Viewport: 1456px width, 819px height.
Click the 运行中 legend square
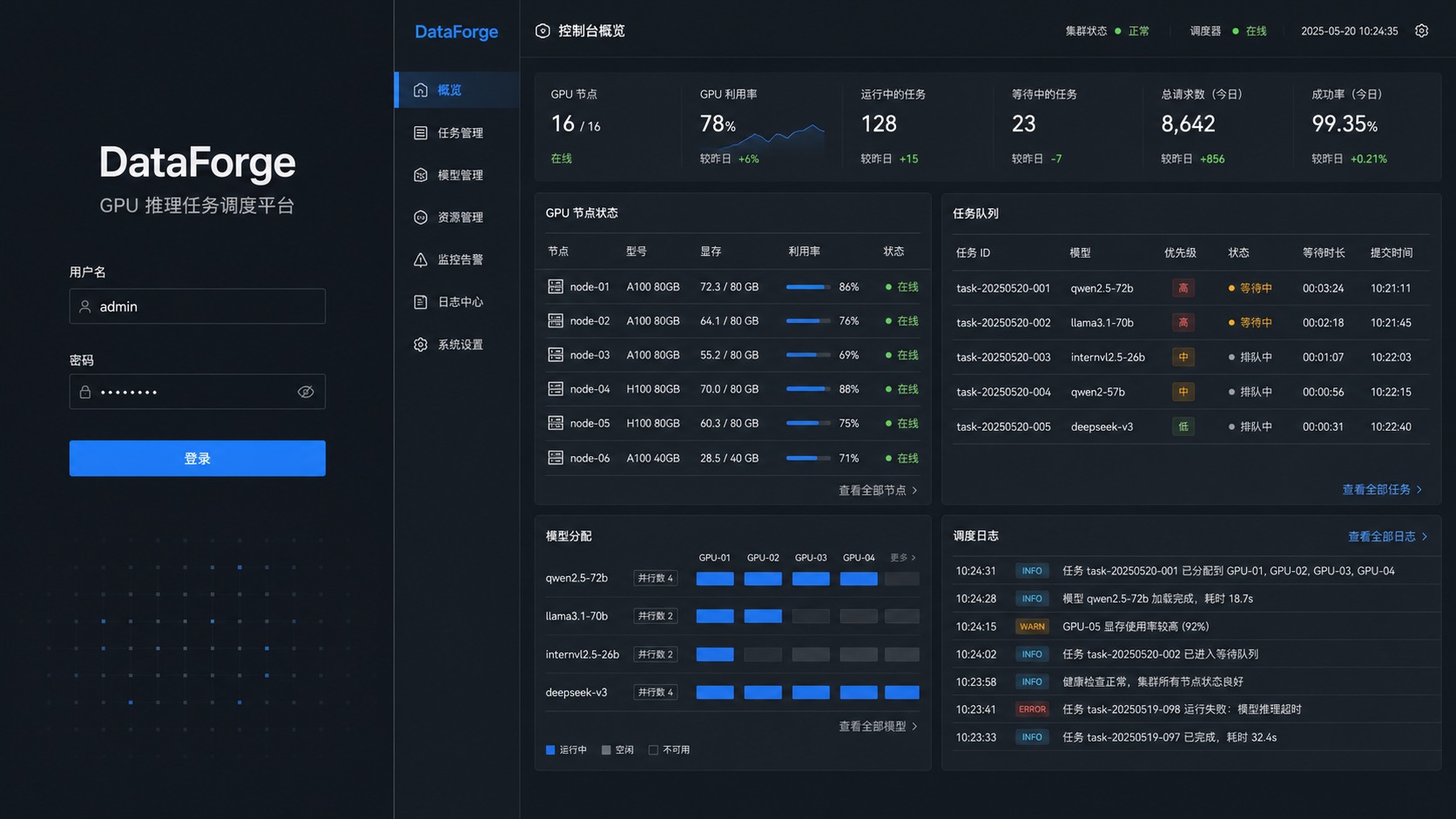click(x=550, y=749)
